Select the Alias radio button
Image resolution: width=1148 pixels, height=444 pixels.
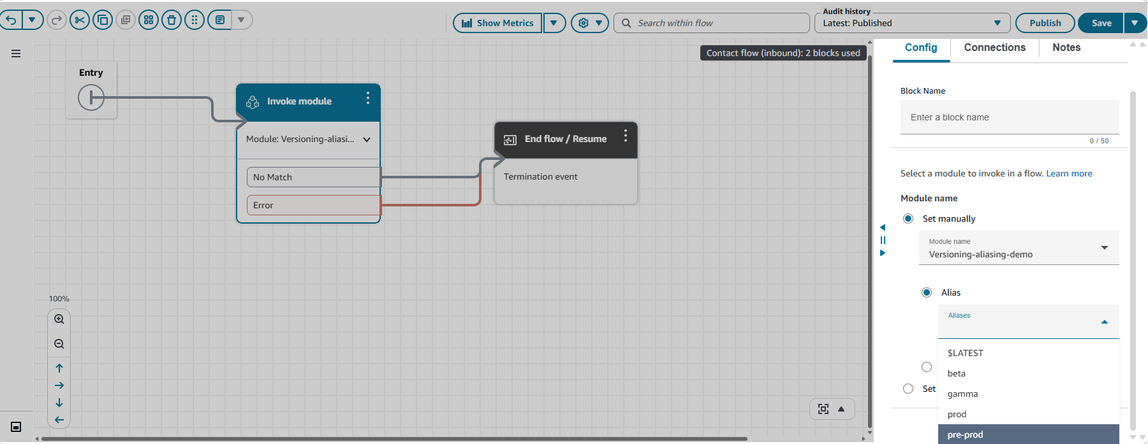[x=927, y=293]
